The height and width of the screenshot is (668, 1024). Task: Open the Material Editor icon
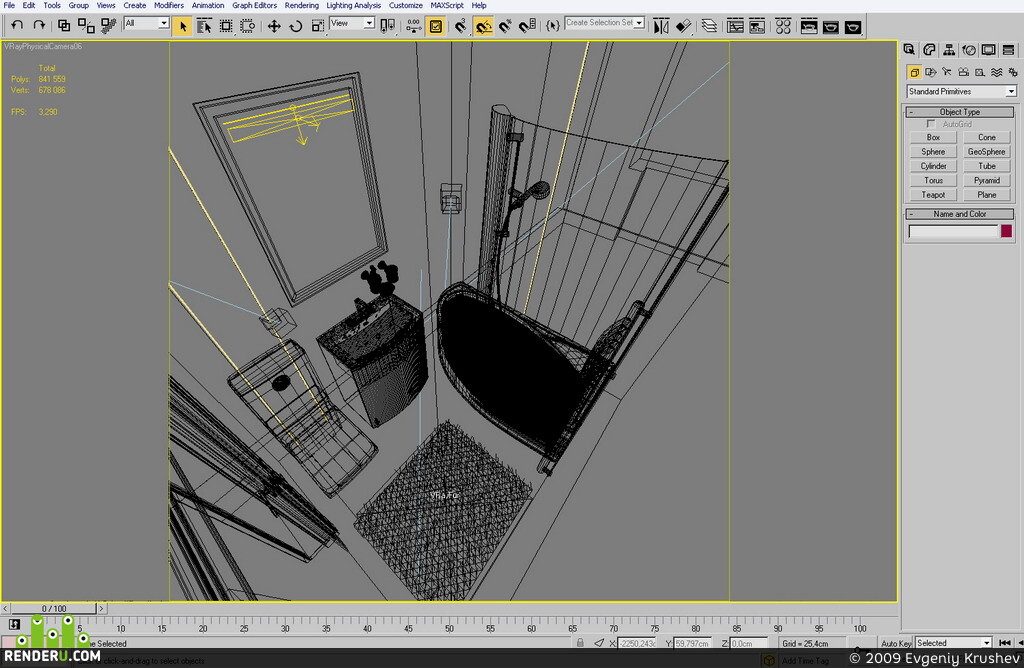point(783,26)
